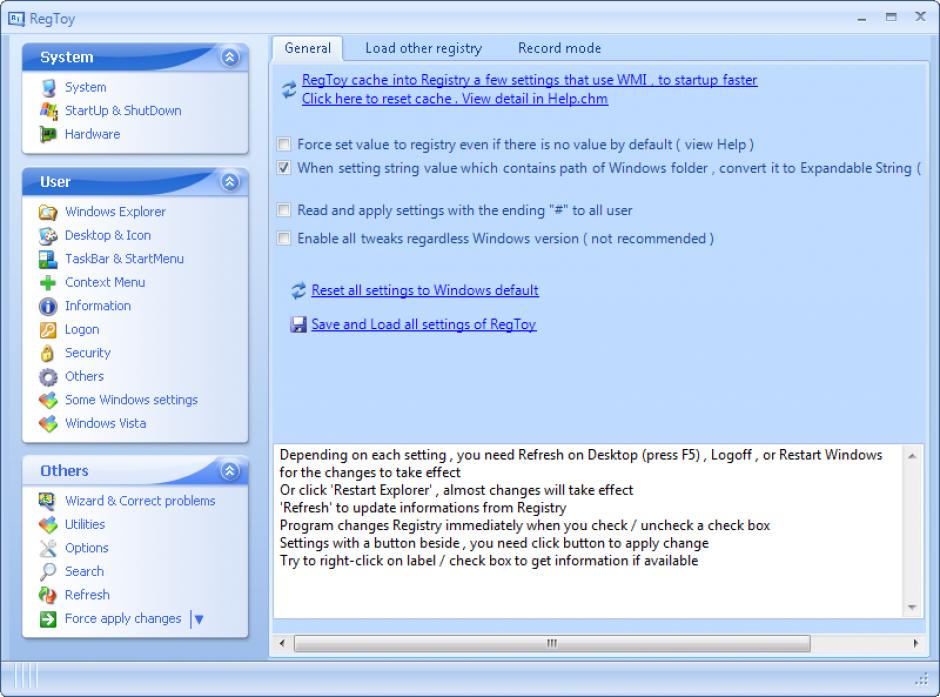Click Reset all settings to Windows default

pyautogui.click(x=424, y=291)
